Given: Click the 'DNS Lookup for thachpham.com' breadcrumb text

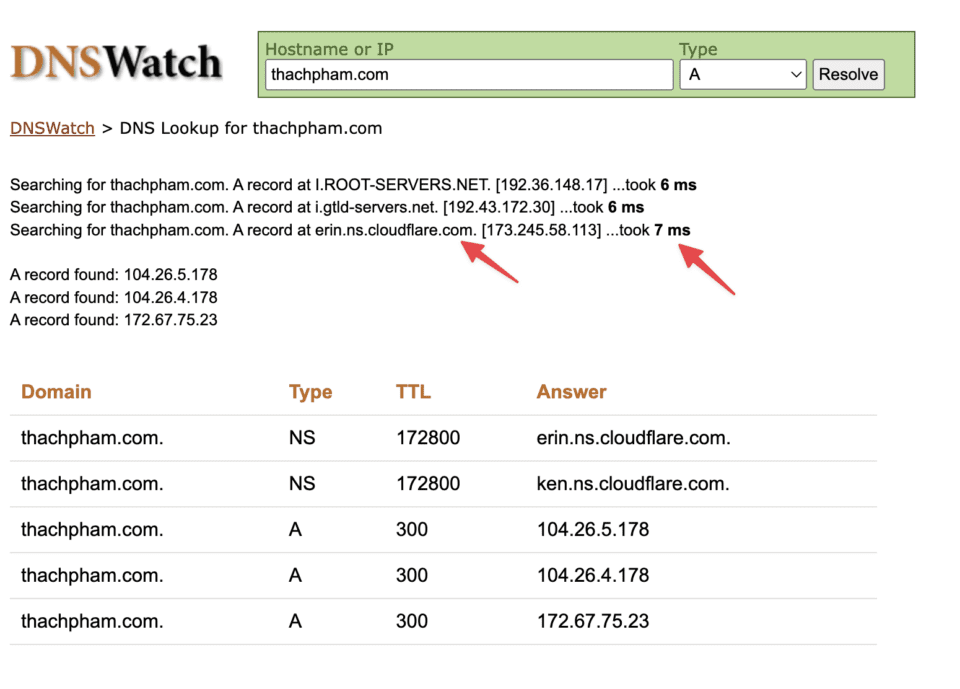Looking at the screenshot, I should pyautogui.click(x=250, y=128).
